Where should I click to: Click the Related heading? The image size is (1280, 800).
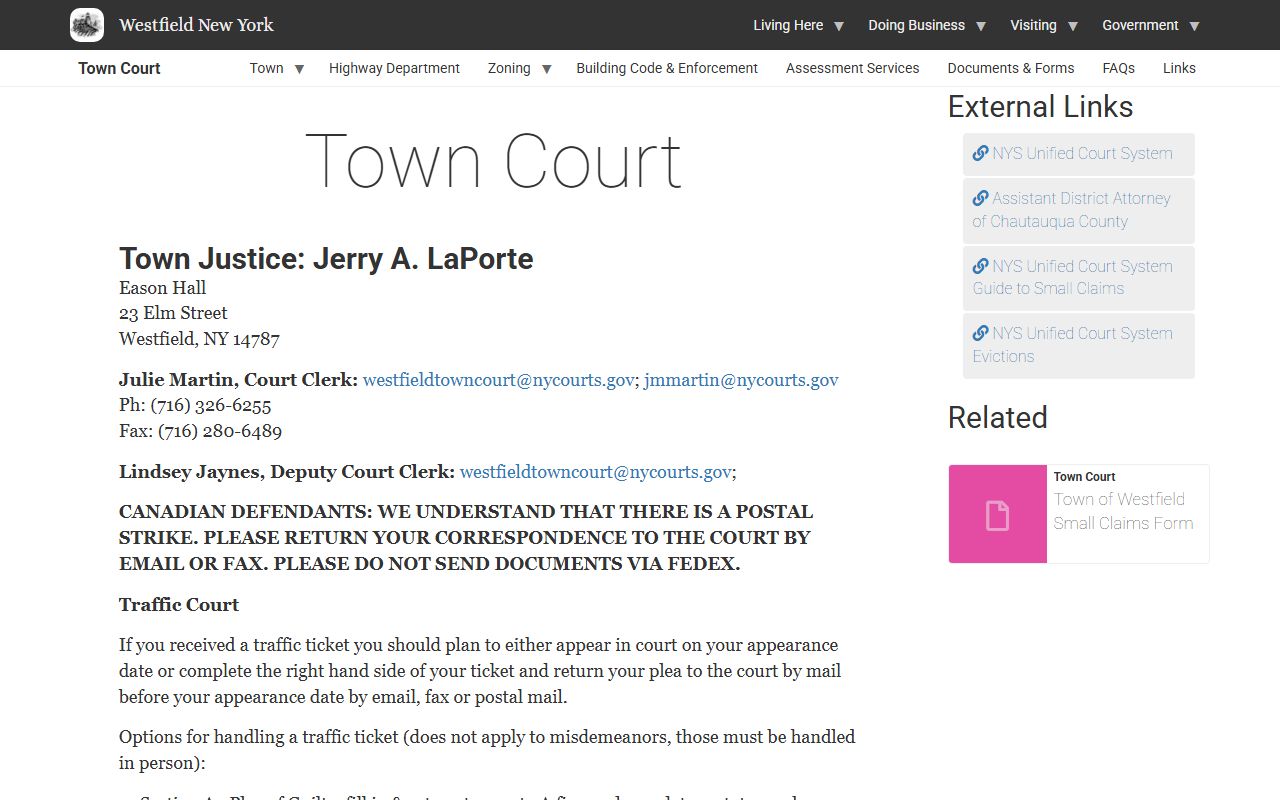pos(997,417)
